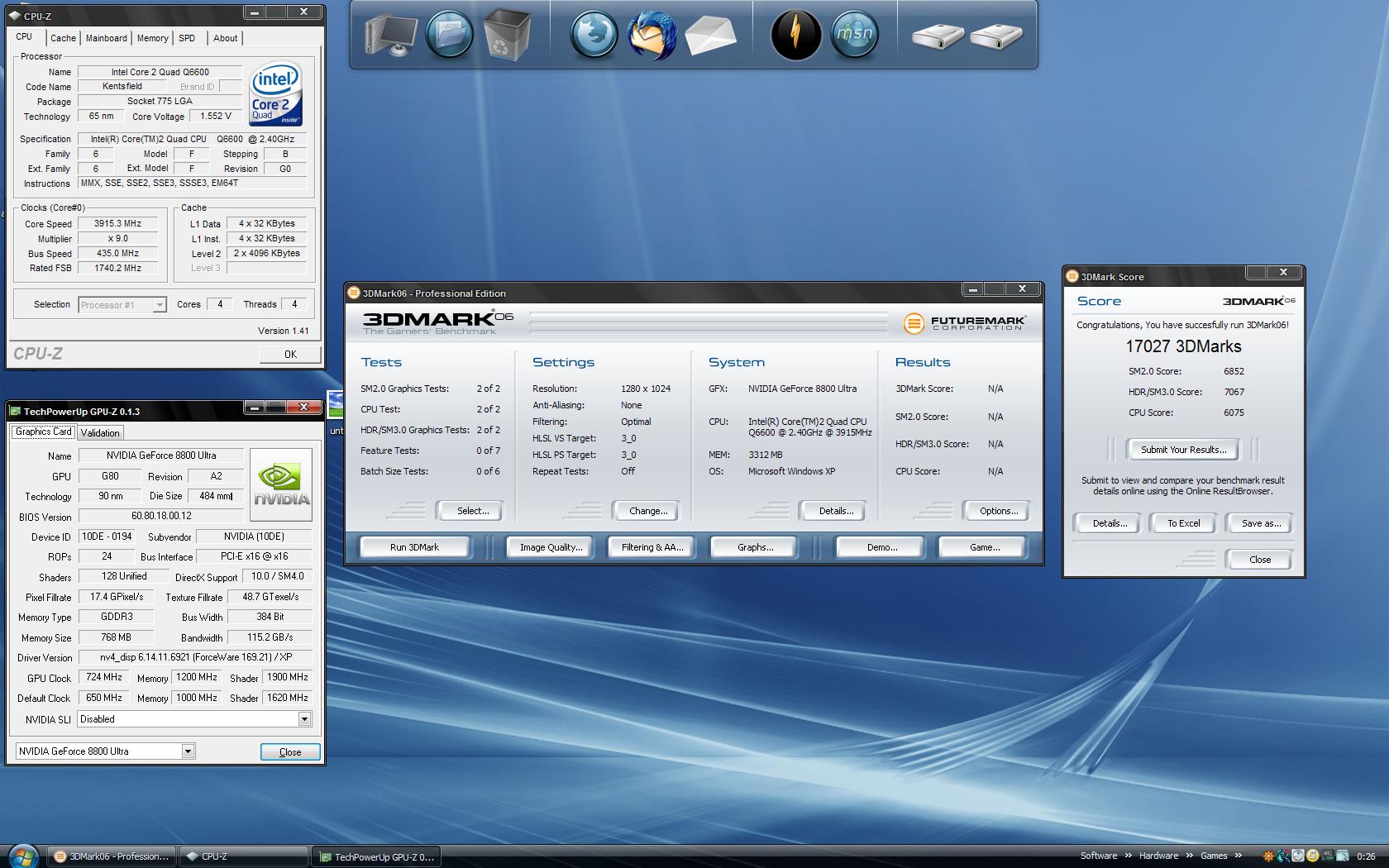Open the second hard drive dock icon
The width and height of the screenshot is (1389, 868).
[995, 36]
